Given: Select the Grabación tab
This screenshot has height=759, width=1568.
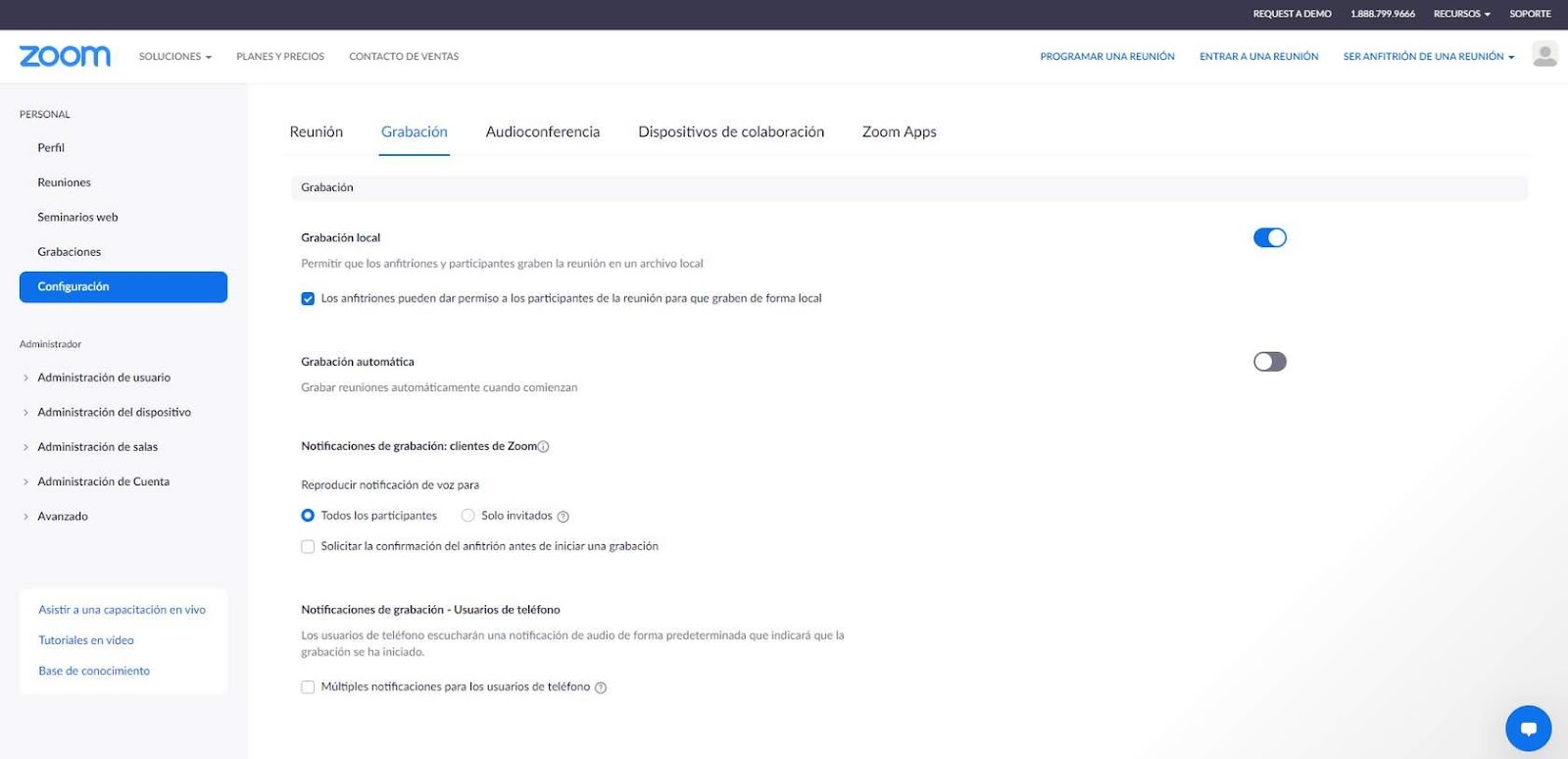Looking at the screenshot, I should (x=415, y=132).
